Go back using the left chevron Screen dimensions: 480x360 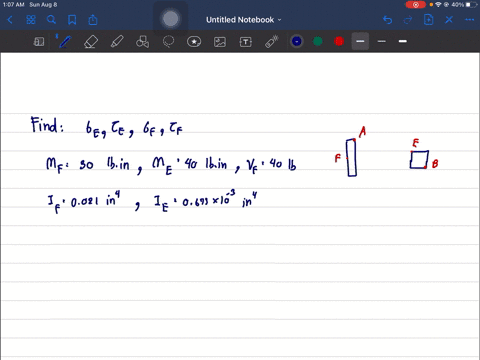pos(10,20)
